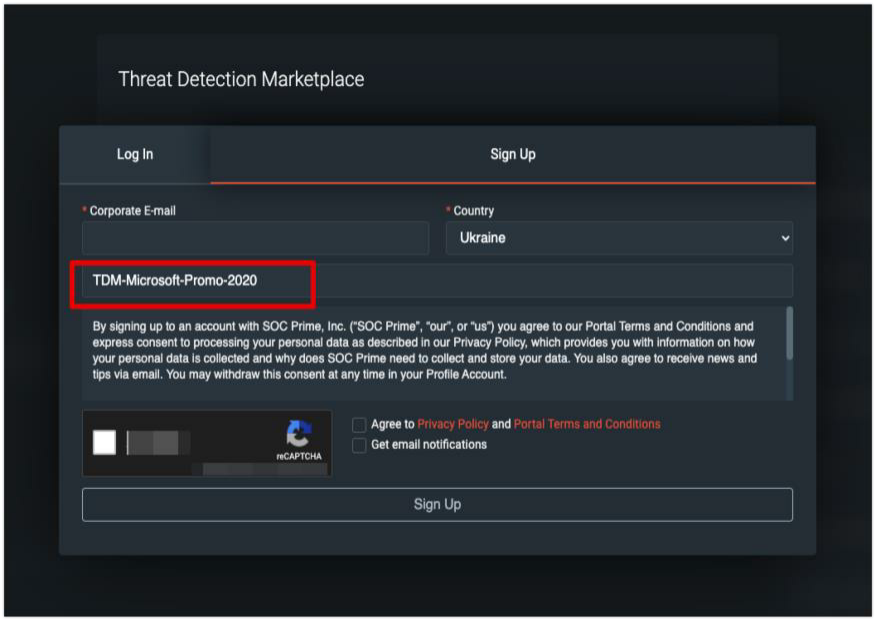The width and height of the screenshot is (876, 621).
Task: Click the SOC Prime consent paragraph
Action: click(425, 350)
